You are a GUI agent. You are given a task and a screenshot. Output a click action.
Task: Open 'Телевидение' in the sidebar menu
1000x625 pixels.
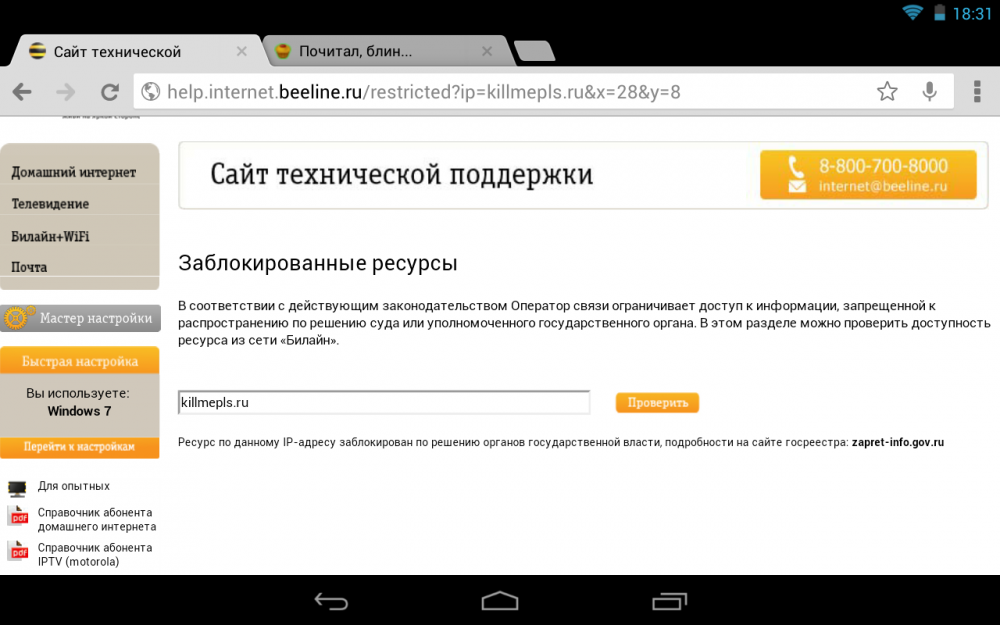[x=50, y=204]
